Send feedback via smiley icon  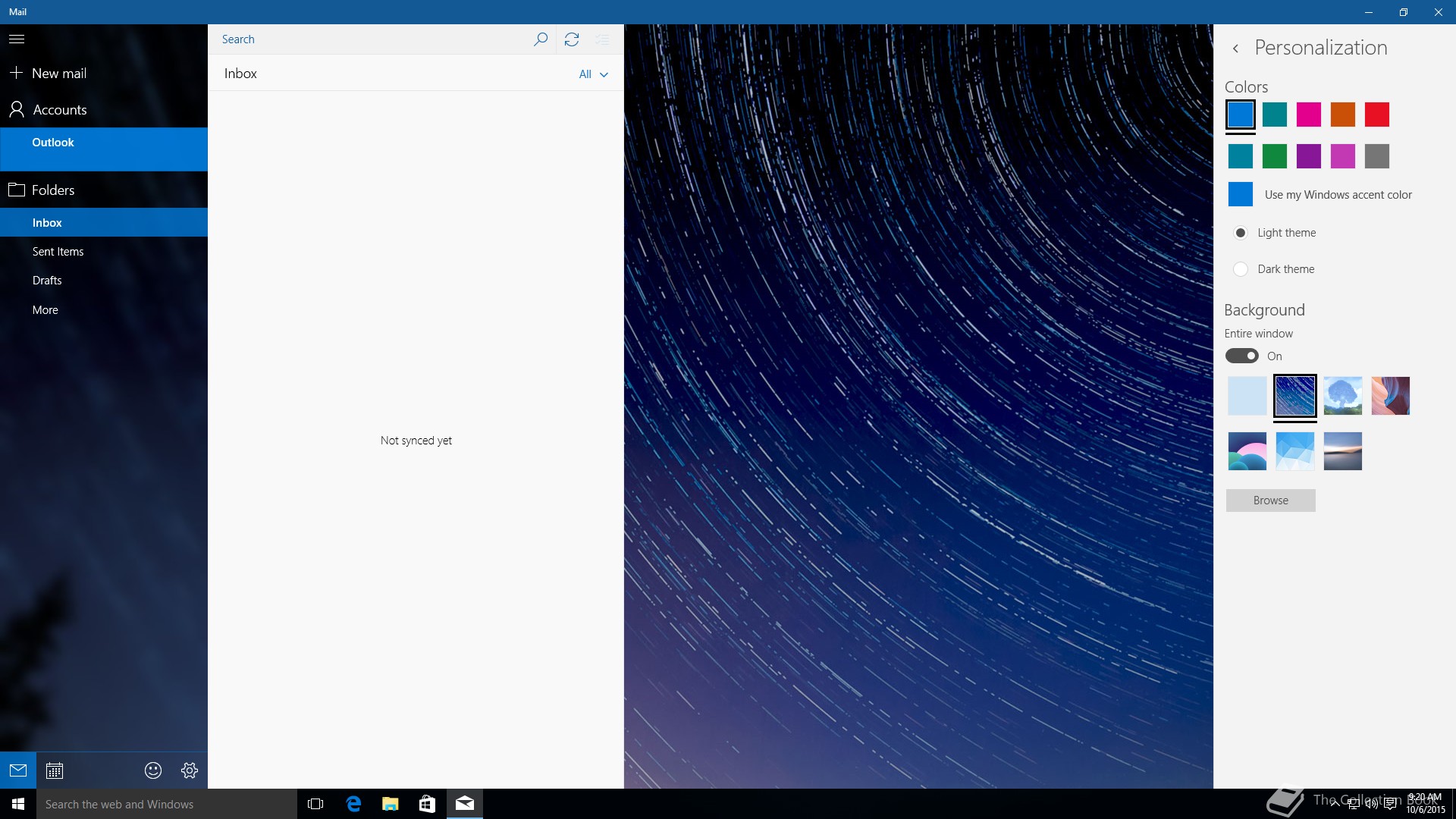[x=153, y=770]
